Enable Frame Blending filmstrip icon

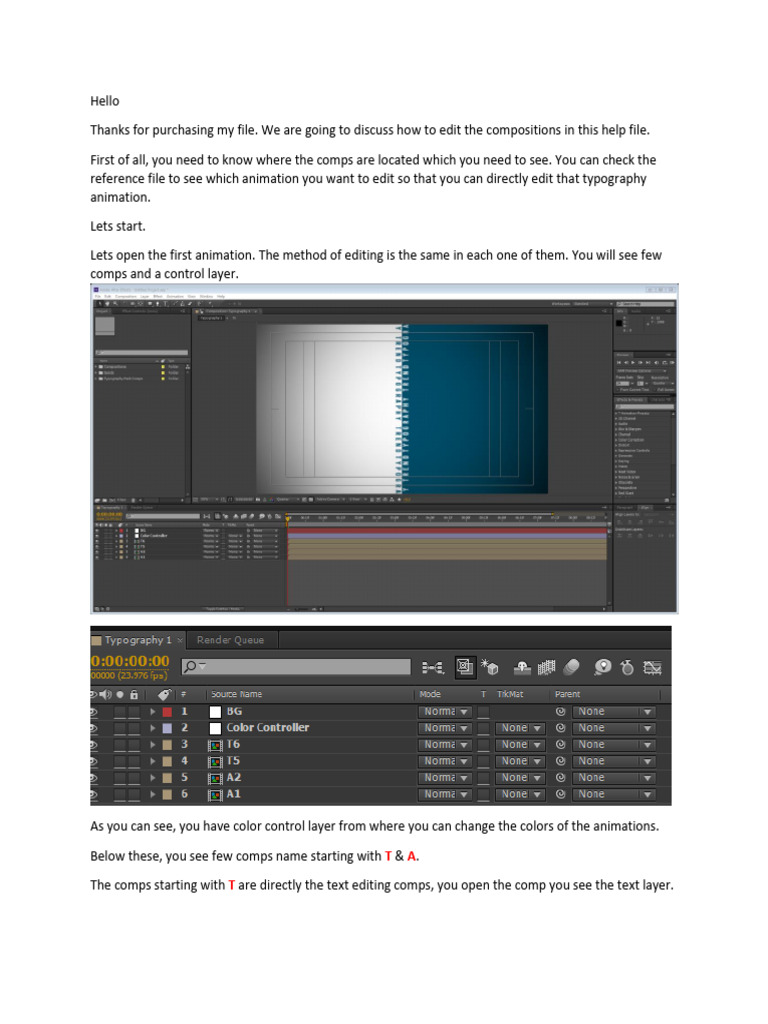tap(546, 667)
